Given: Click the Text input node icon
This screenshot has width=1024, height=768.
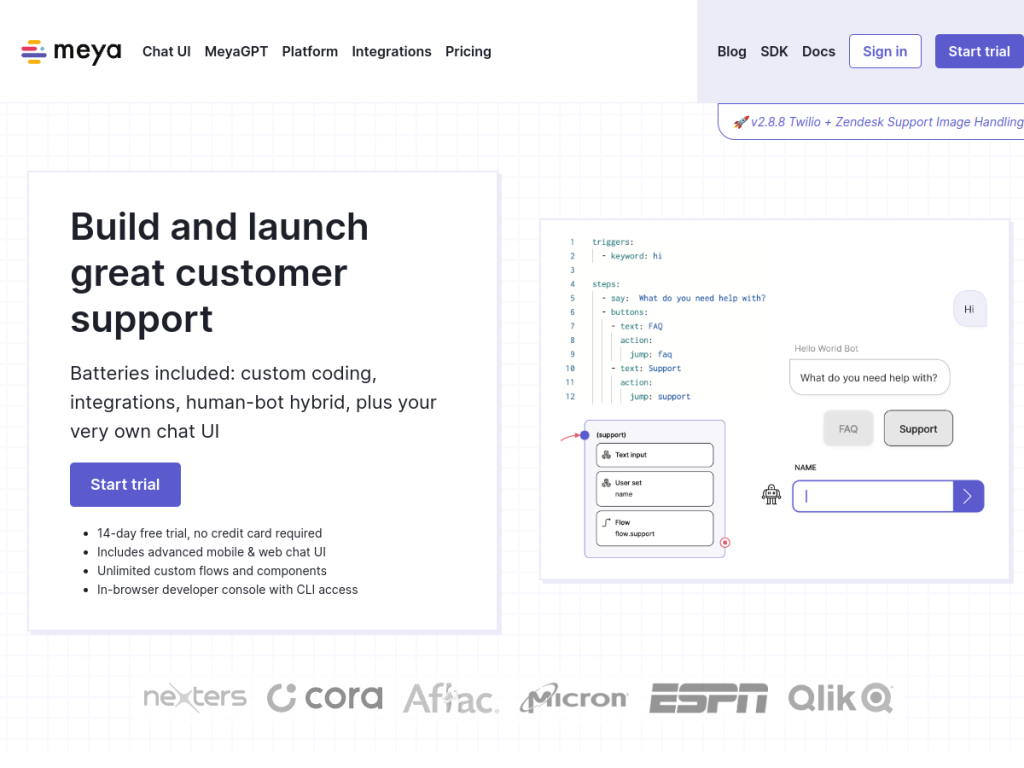Looking at the screenshot, I should point(606,455).
